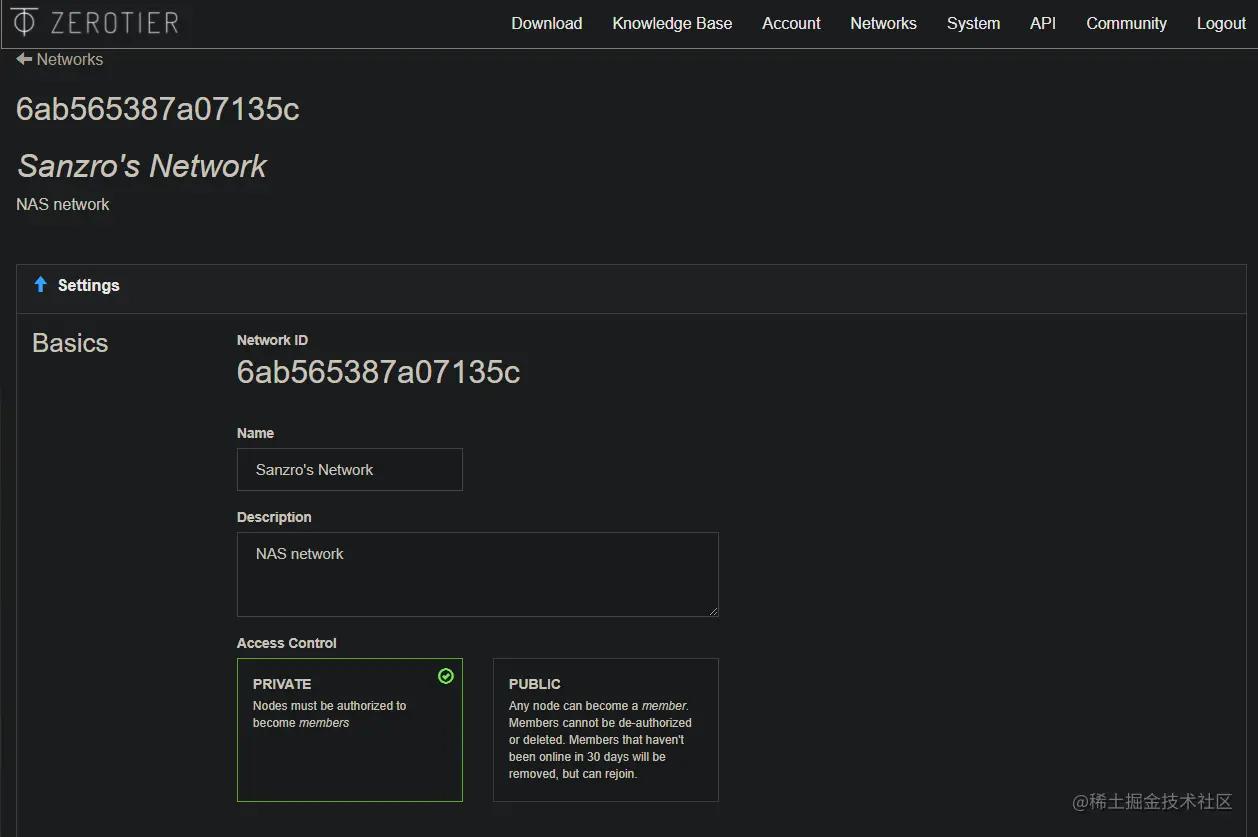Return to Networks via the breadcrumb link
This screenshot has height=837, width=1258.
[70, 59]
